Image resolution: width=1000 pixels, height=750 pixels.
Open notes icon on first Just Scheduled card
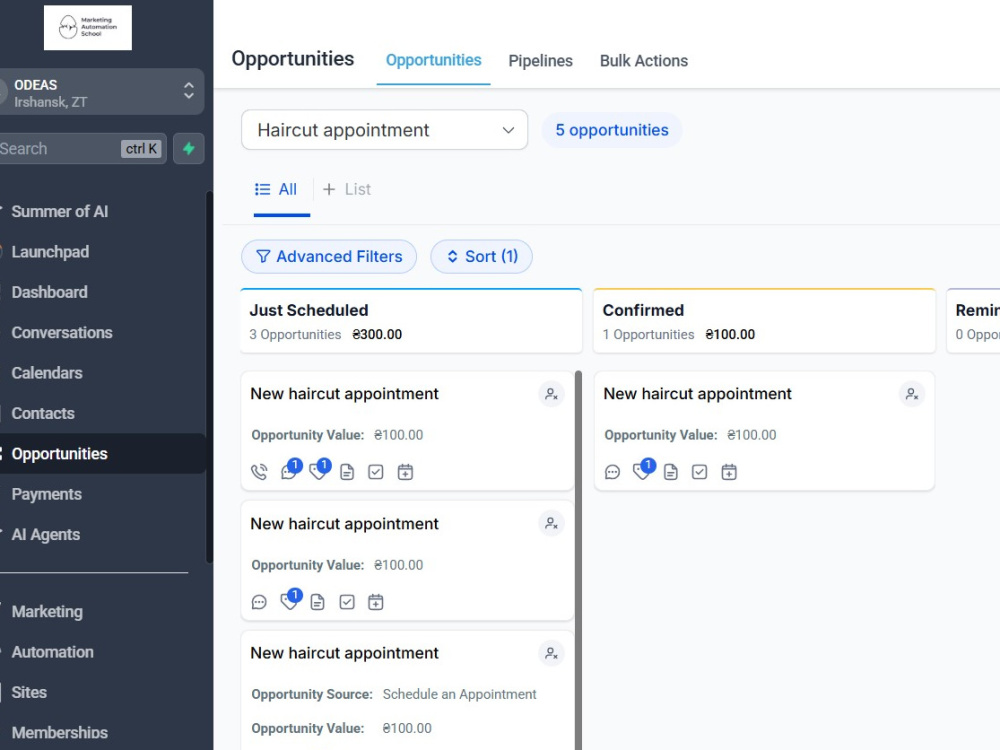tap(346, 472)
